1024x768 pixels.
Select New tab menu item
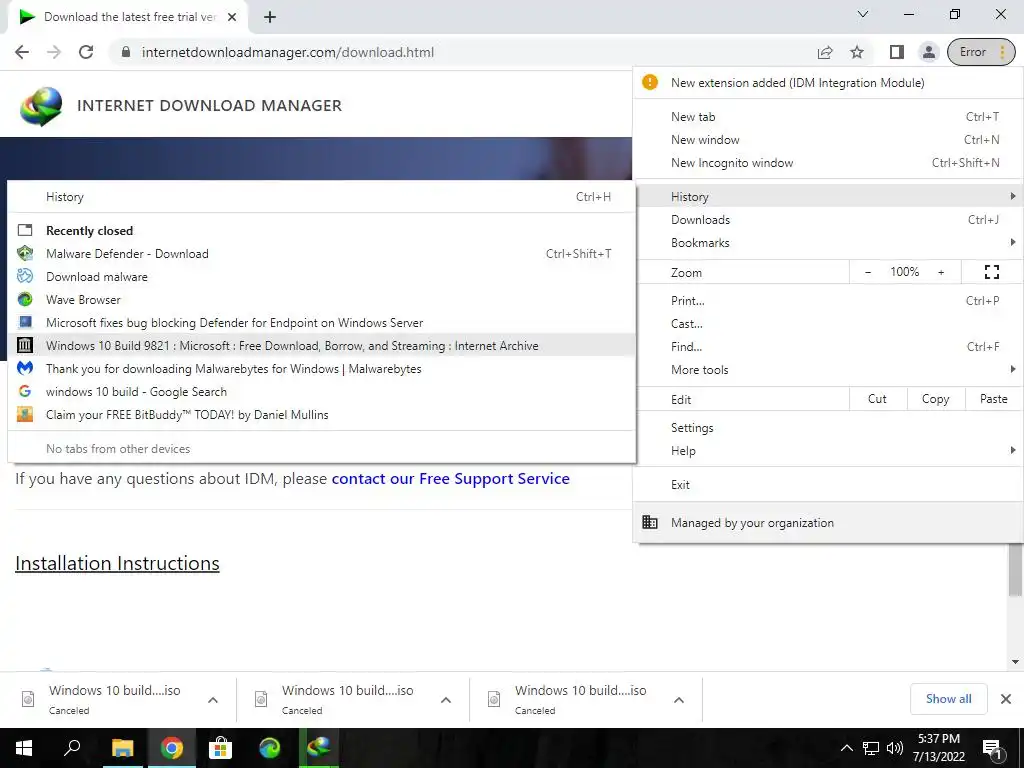click(x=827, y=117)
